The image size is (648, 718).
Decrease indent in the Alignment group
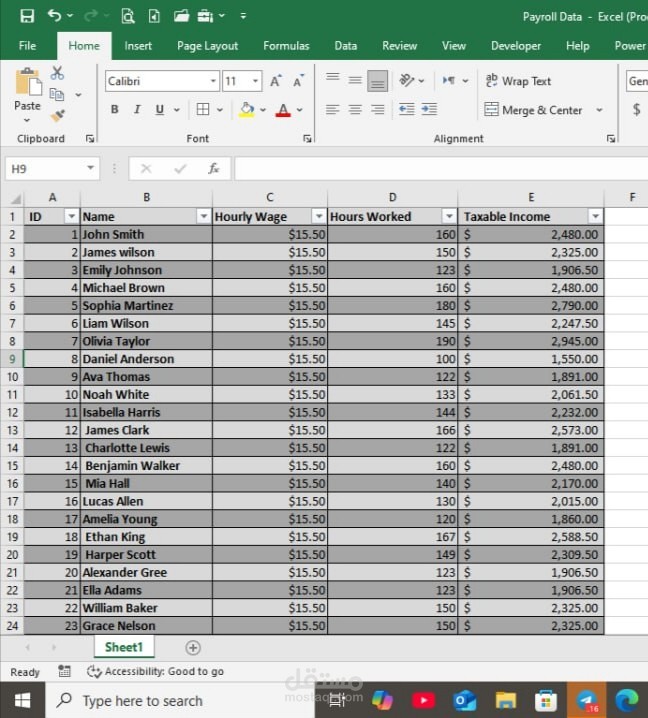tap(407, 109)
